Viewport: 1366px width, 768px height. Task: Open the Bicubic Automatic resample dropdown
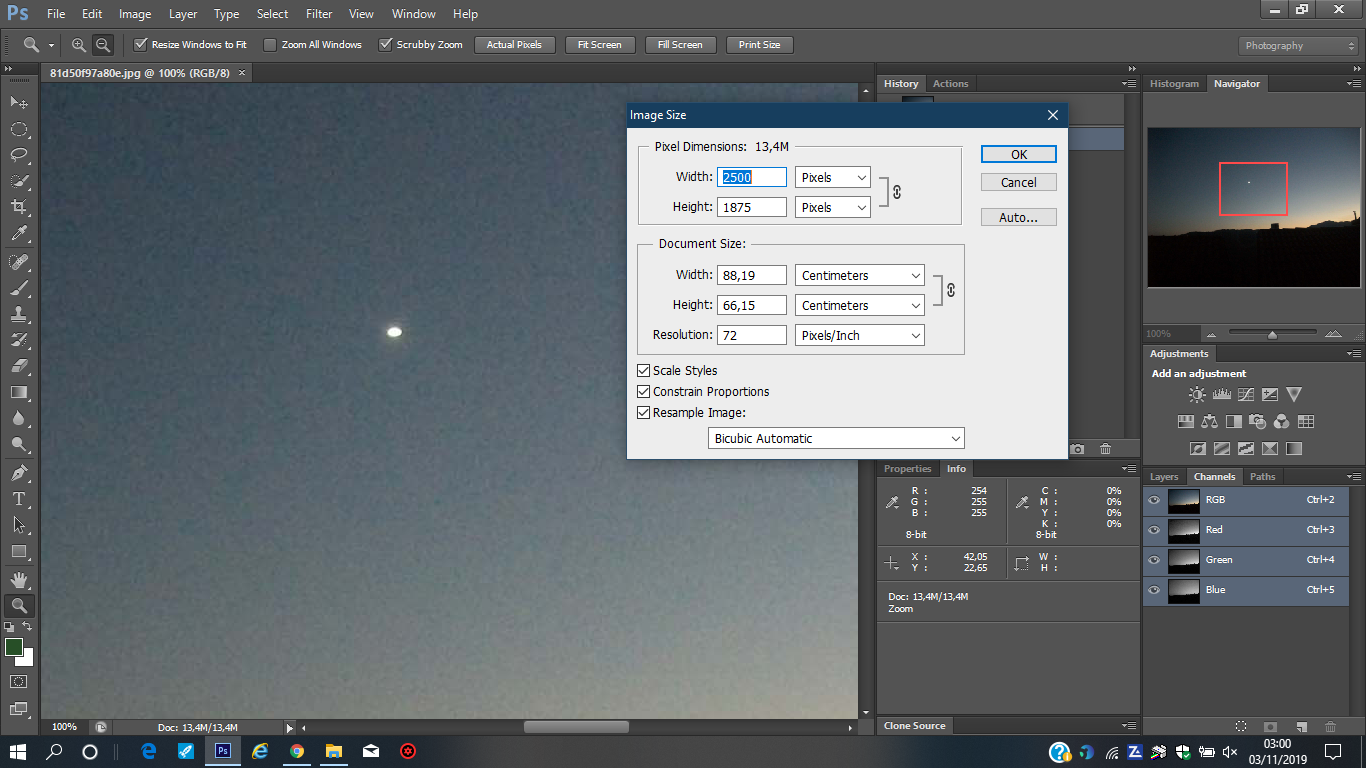click(835, 439)
